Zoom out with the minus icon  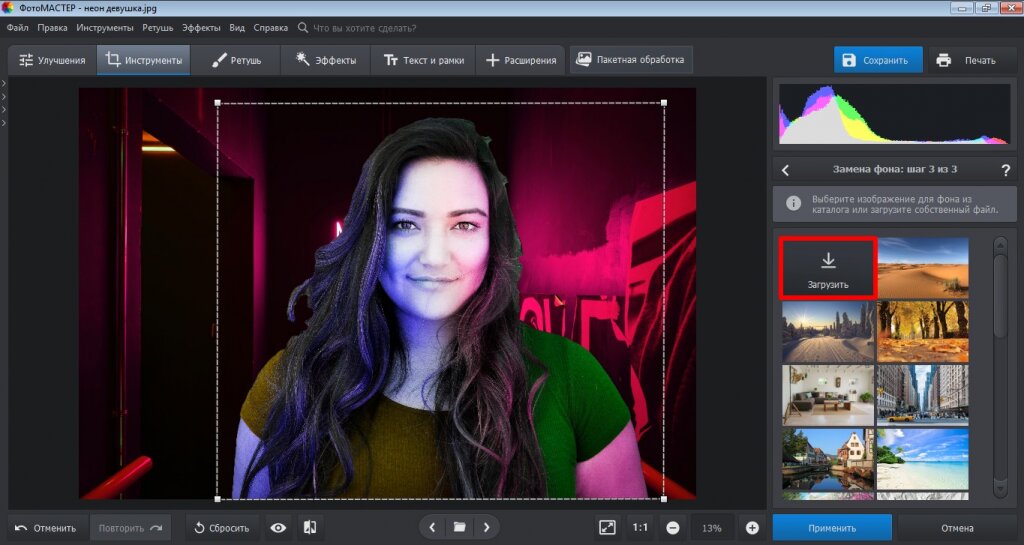tap(673, 527)
